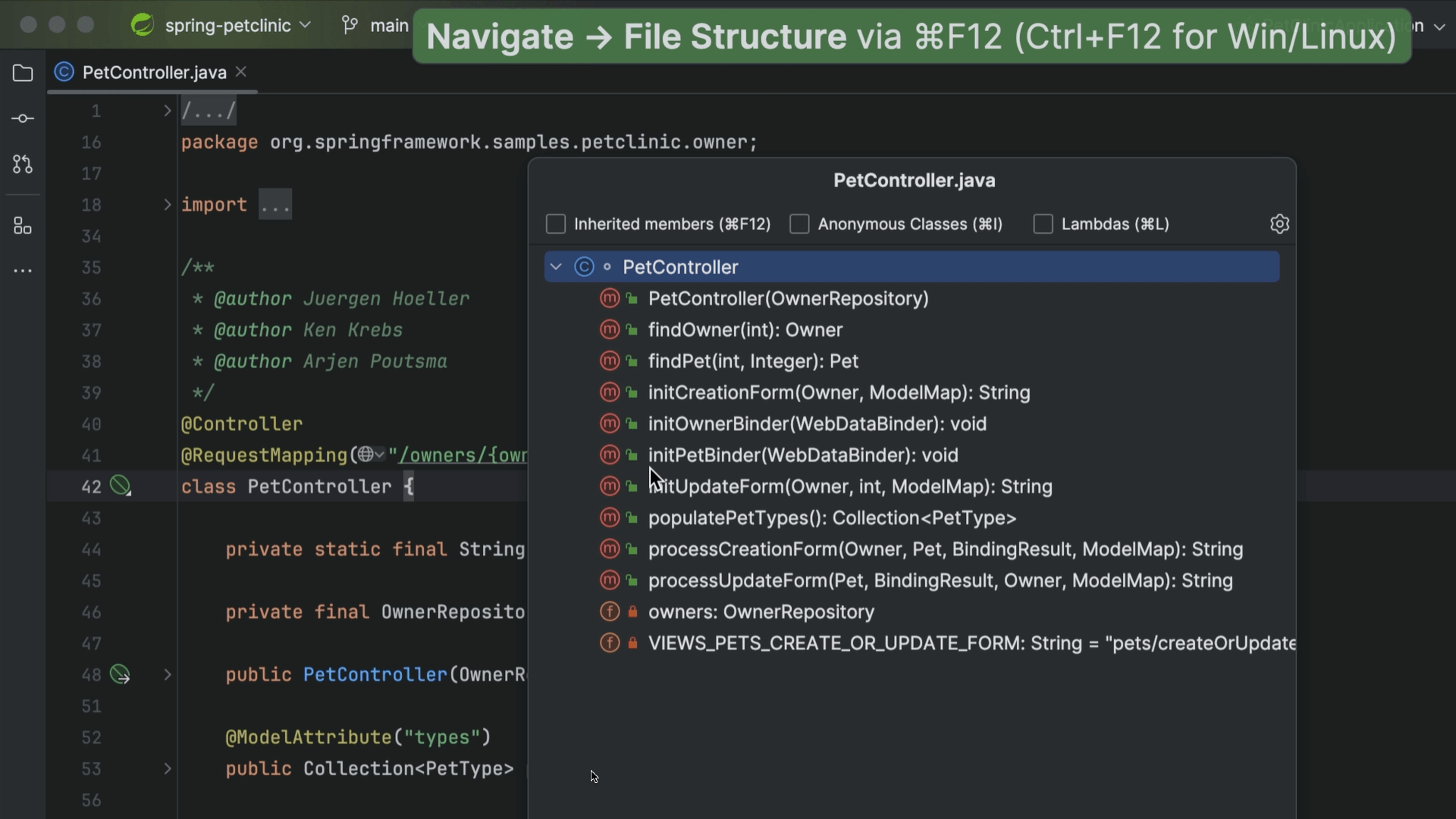Click the globe icon in the @RequestMapping line
Viewport: 1456px width, 819px height.
(366, 455)
